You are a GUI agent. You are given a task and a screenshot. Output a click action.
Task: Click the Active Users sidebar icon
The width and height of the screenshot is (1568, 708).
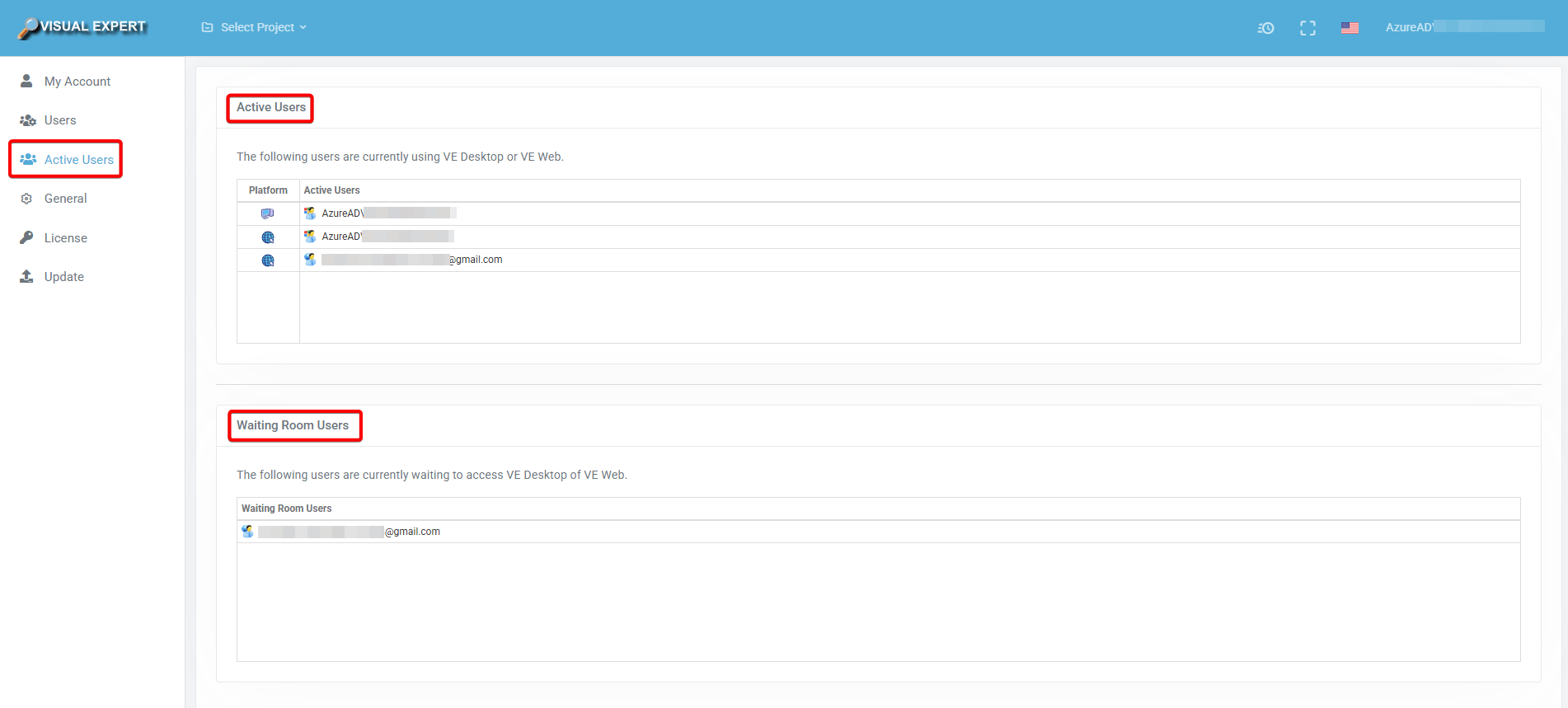28,159
